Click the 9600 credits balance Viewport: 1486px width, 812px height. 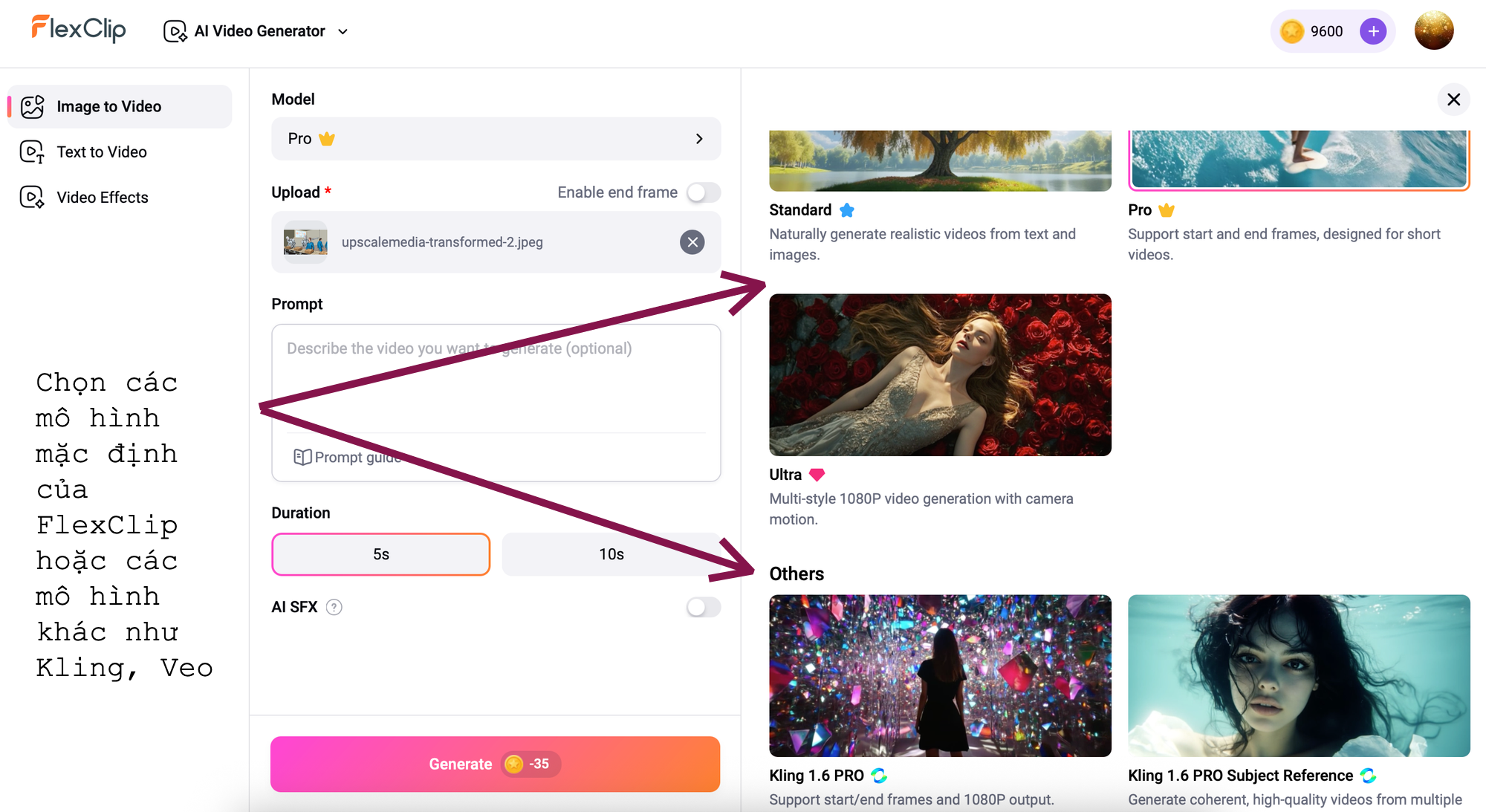1326,31
